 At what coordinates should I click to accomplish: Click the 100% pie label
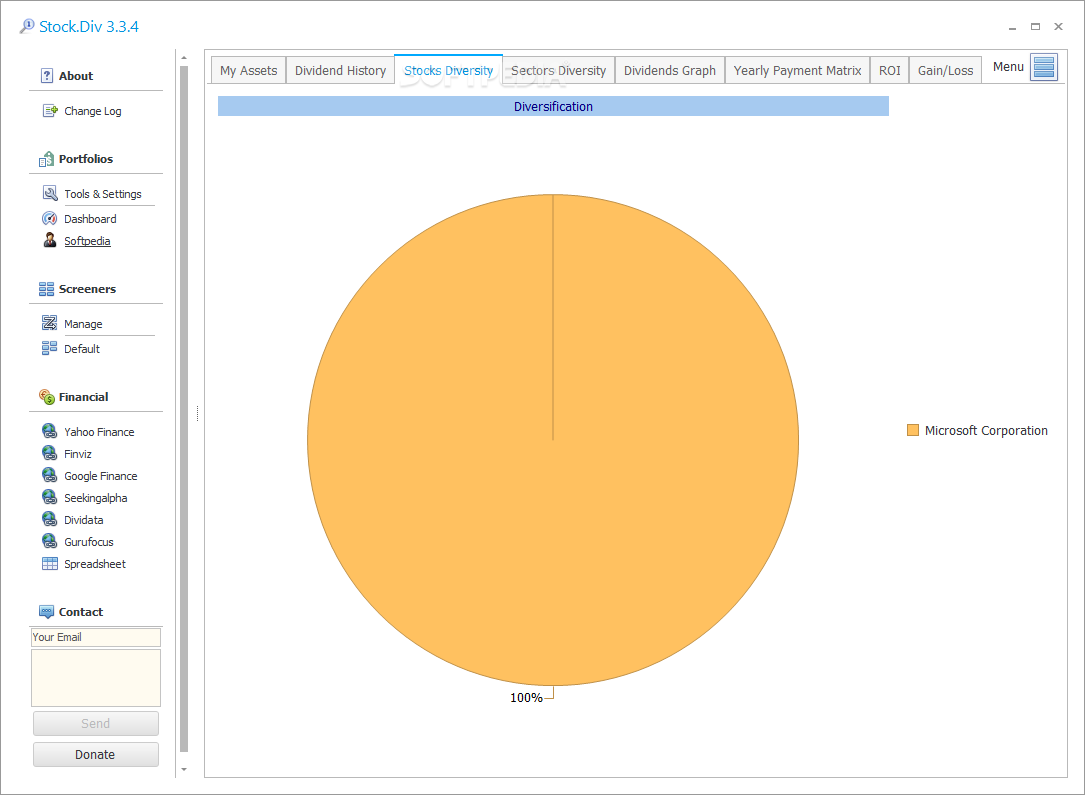[x=526, y=697]
